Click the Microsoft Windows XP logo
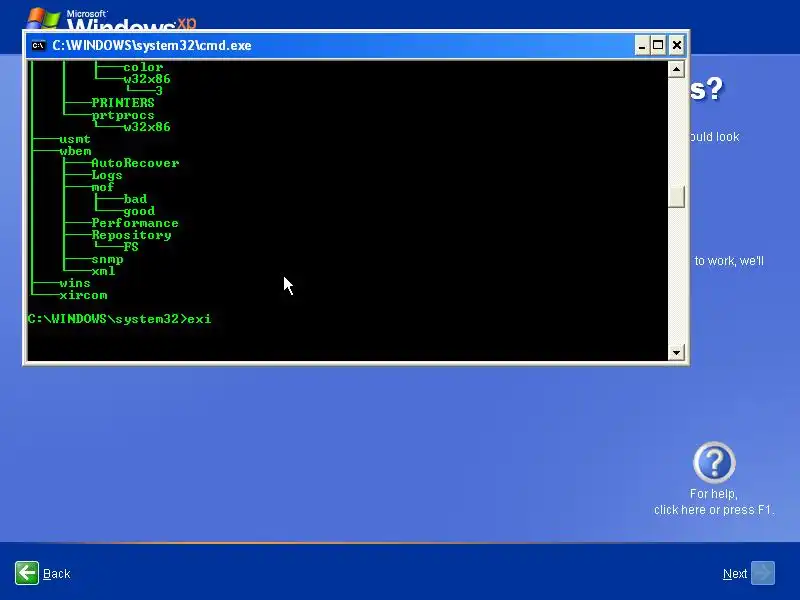Viewport: 800px width, 600px height. pos(111,19)
